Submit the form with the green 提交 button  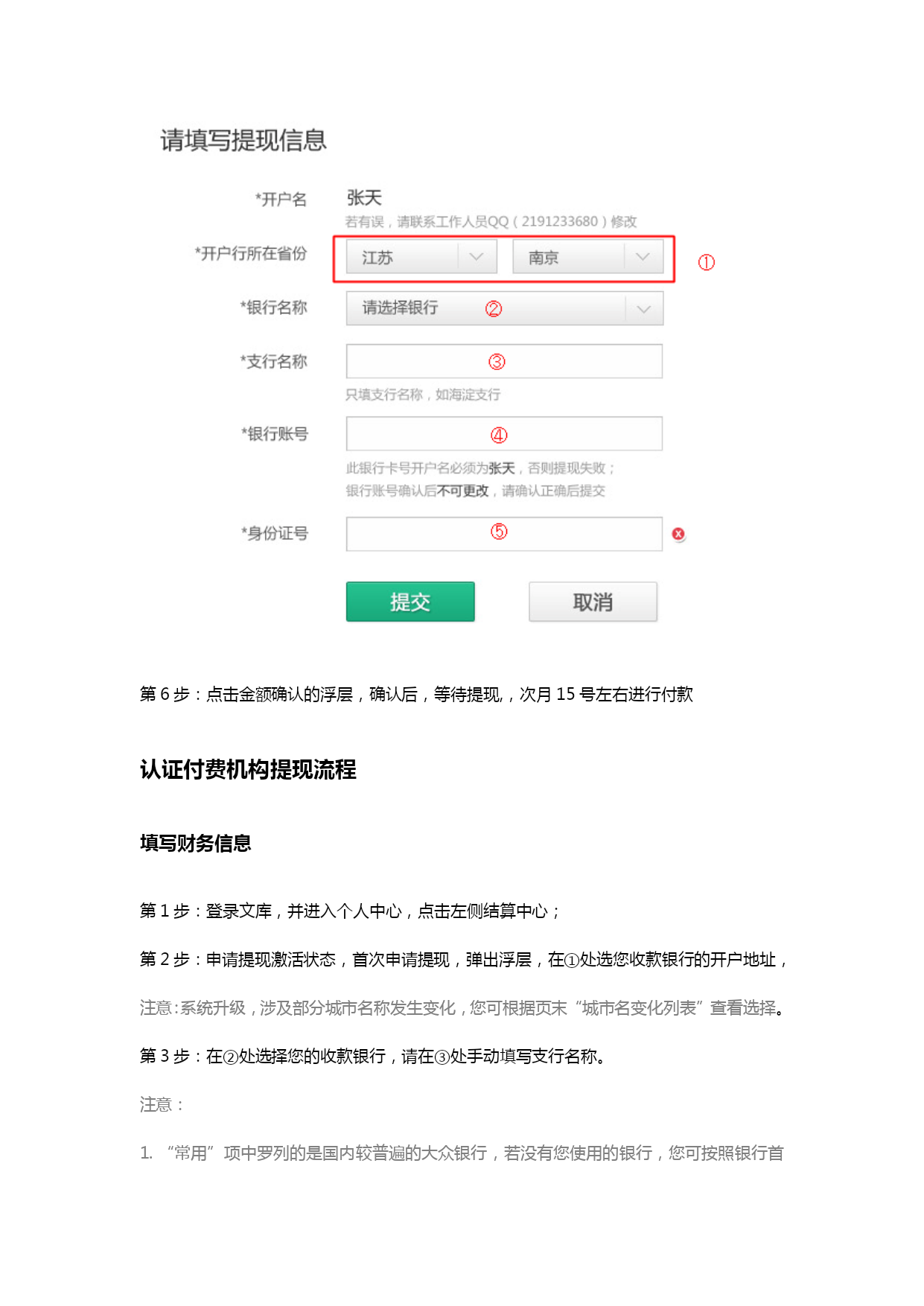click(410, 602)
